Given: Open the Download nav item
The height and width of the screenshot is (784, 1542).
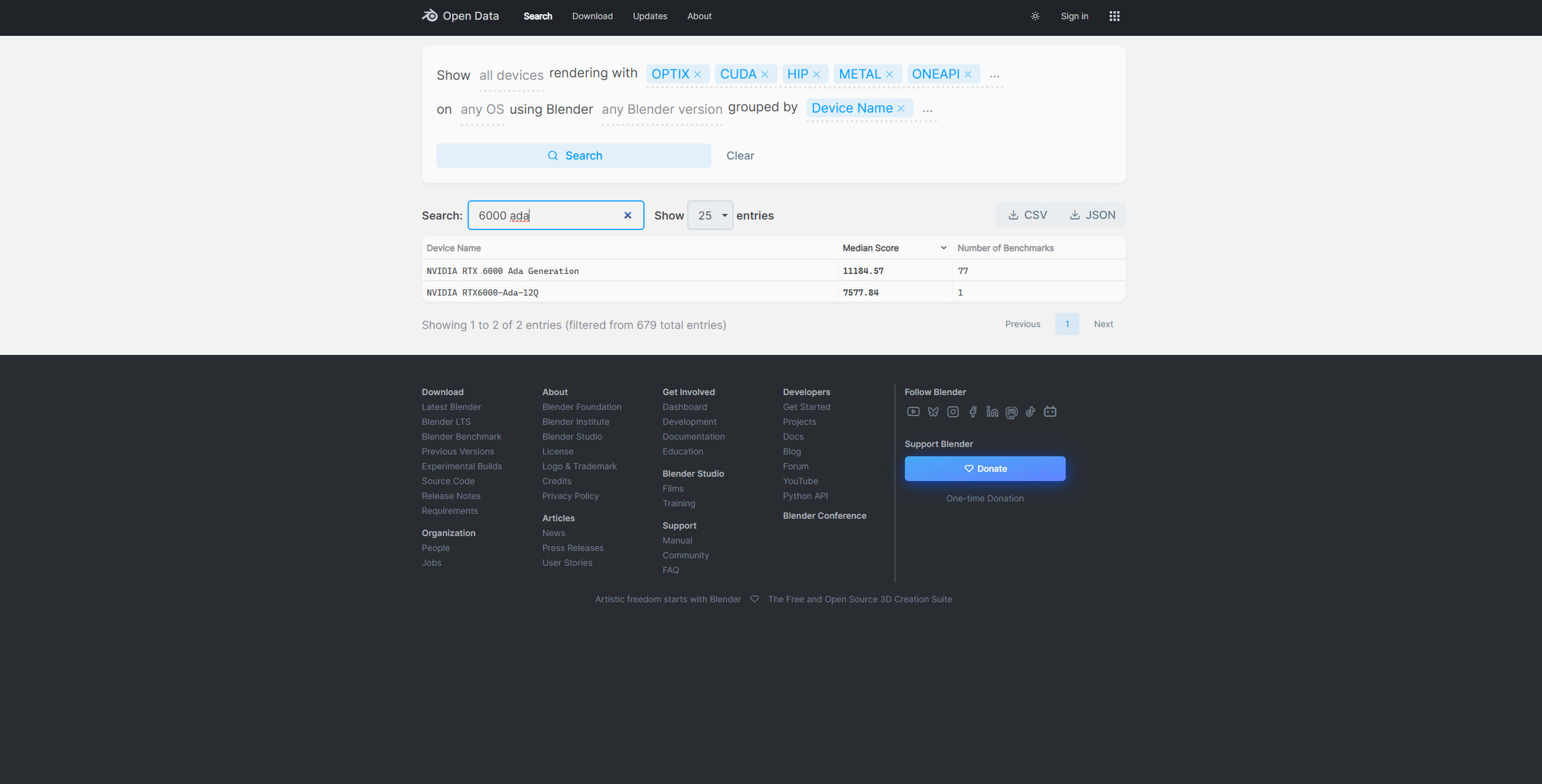Looking at the screenshot, I should point(593,16).
